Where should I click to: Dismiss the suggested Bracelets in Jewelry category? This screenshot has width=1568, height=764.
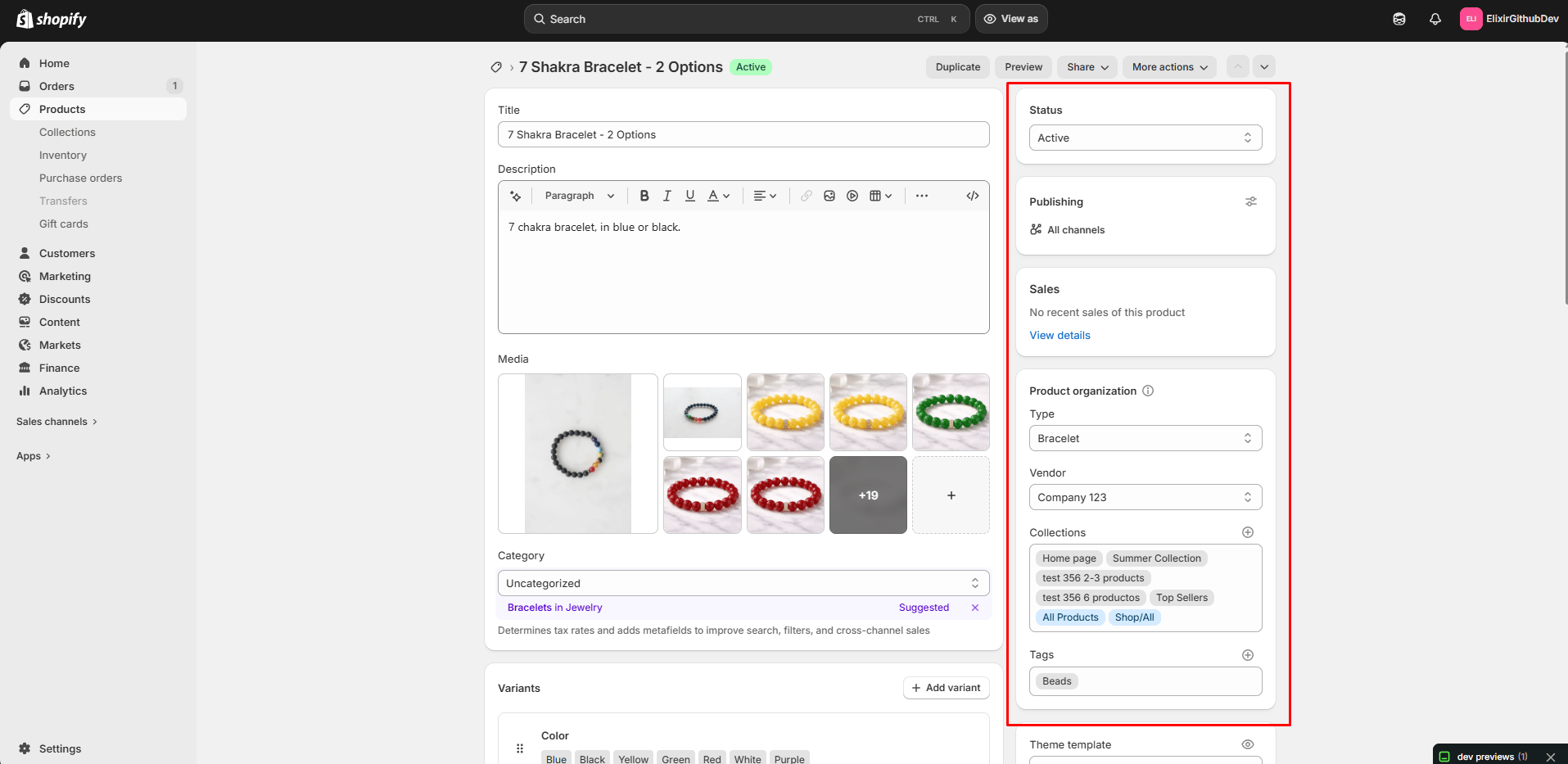[x=975, y=608]
